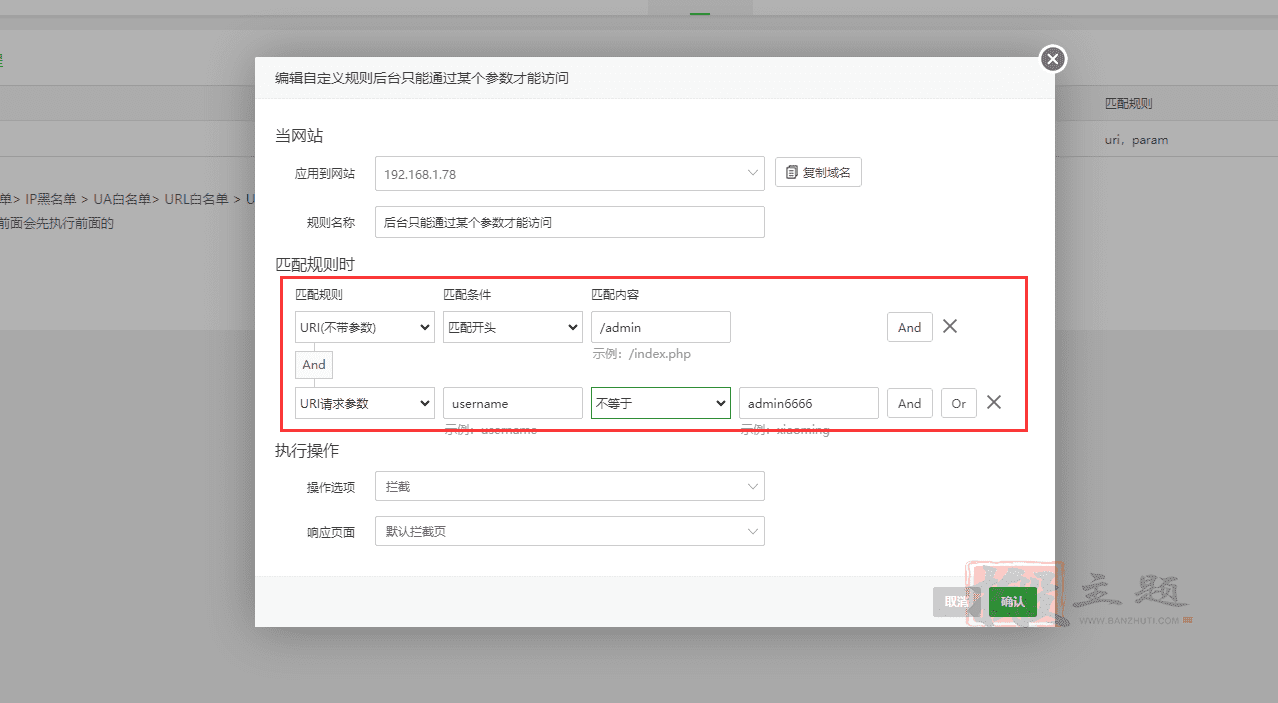Focus the 规则名称 input field

(x=569, y=222)
